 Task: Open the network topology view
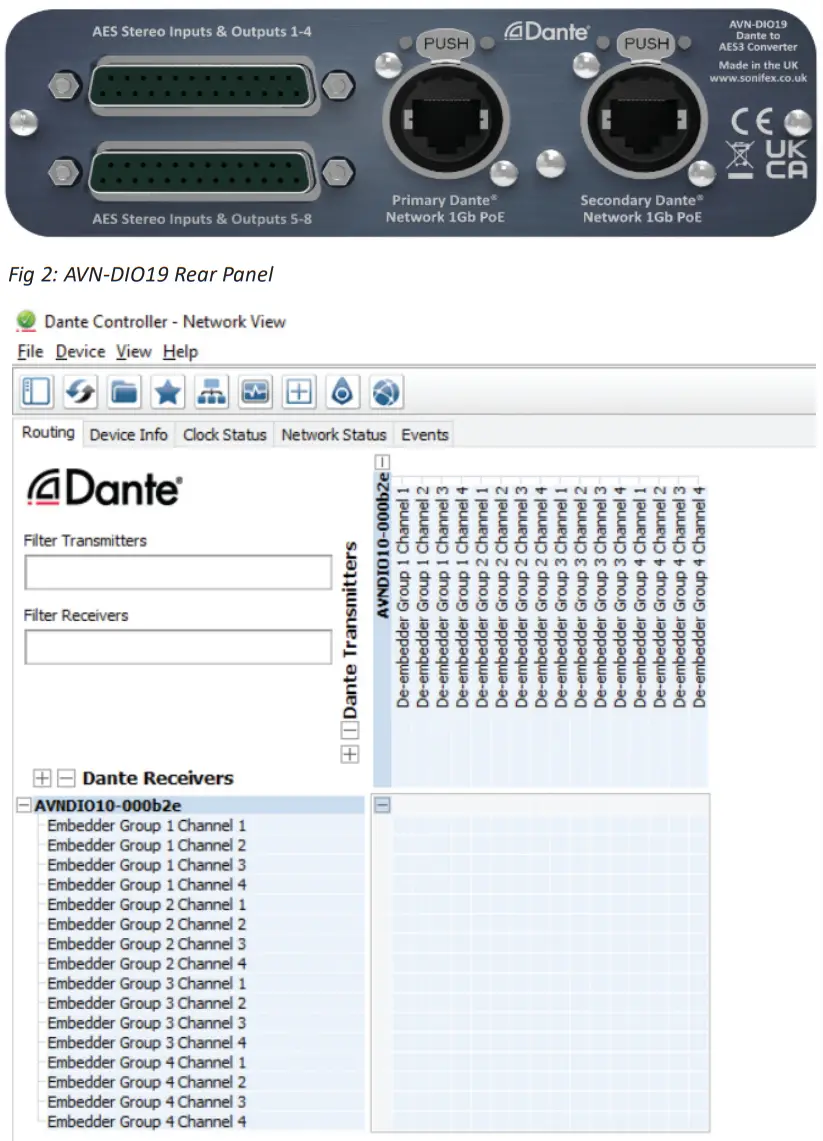(209, 391)
